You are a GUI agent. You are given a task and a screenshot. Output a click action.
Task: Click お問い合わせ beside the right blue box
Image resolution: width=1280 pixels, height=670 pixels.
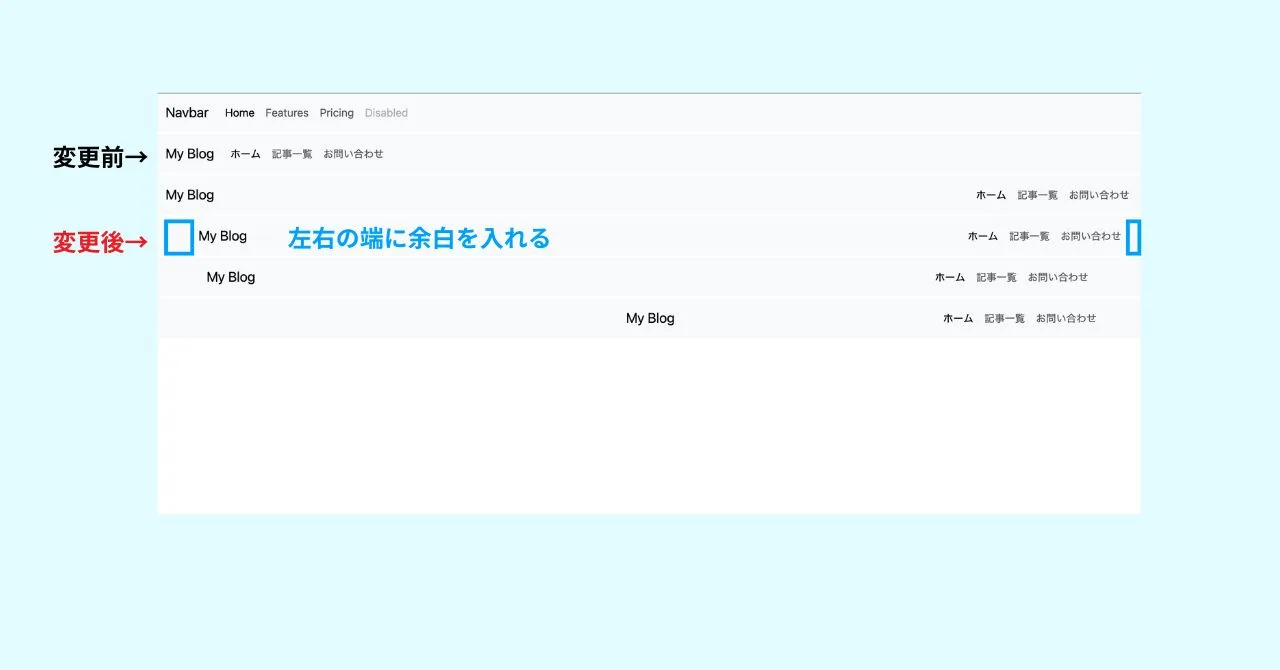[x=1091, y=236]
